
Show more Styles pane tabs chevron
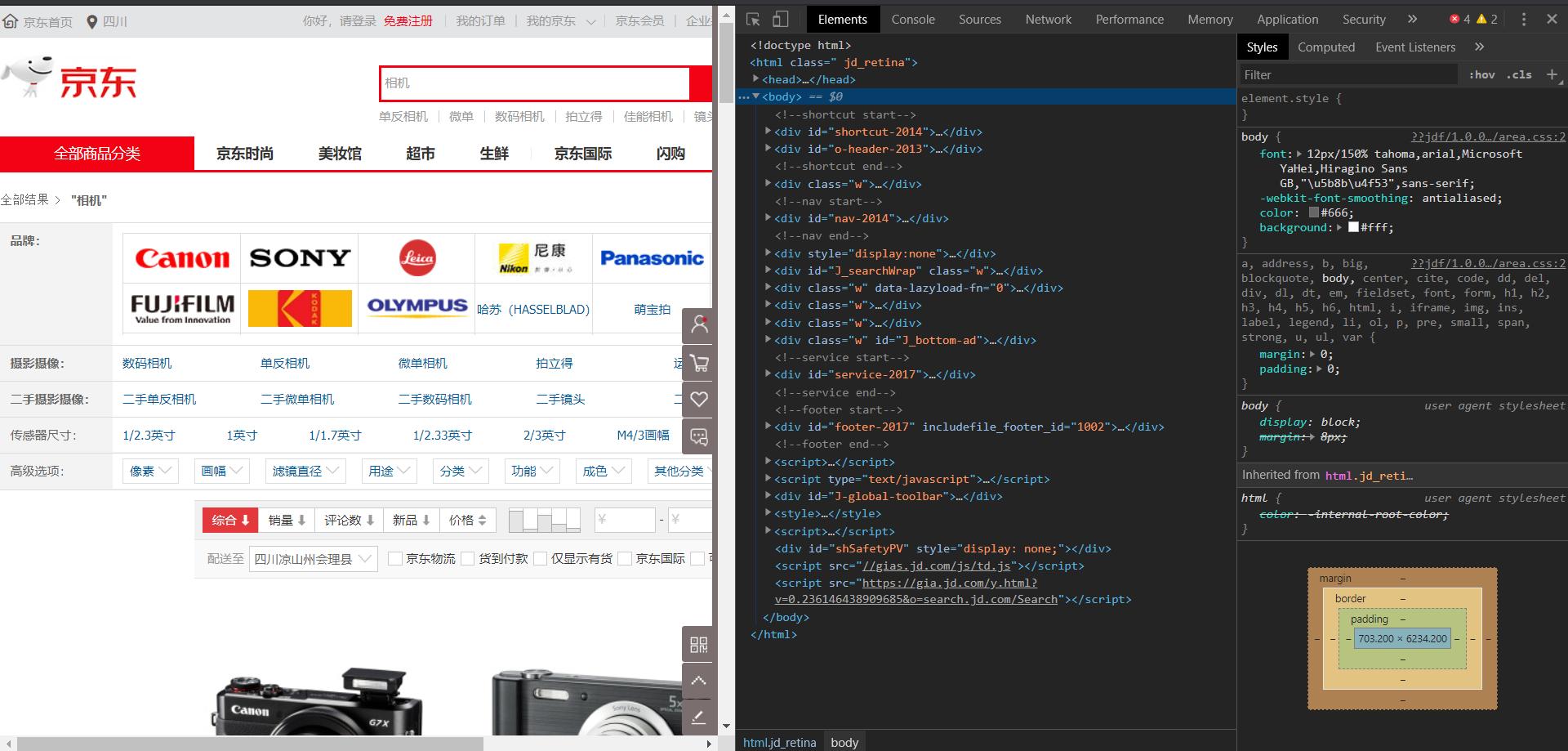(1480, 47)
